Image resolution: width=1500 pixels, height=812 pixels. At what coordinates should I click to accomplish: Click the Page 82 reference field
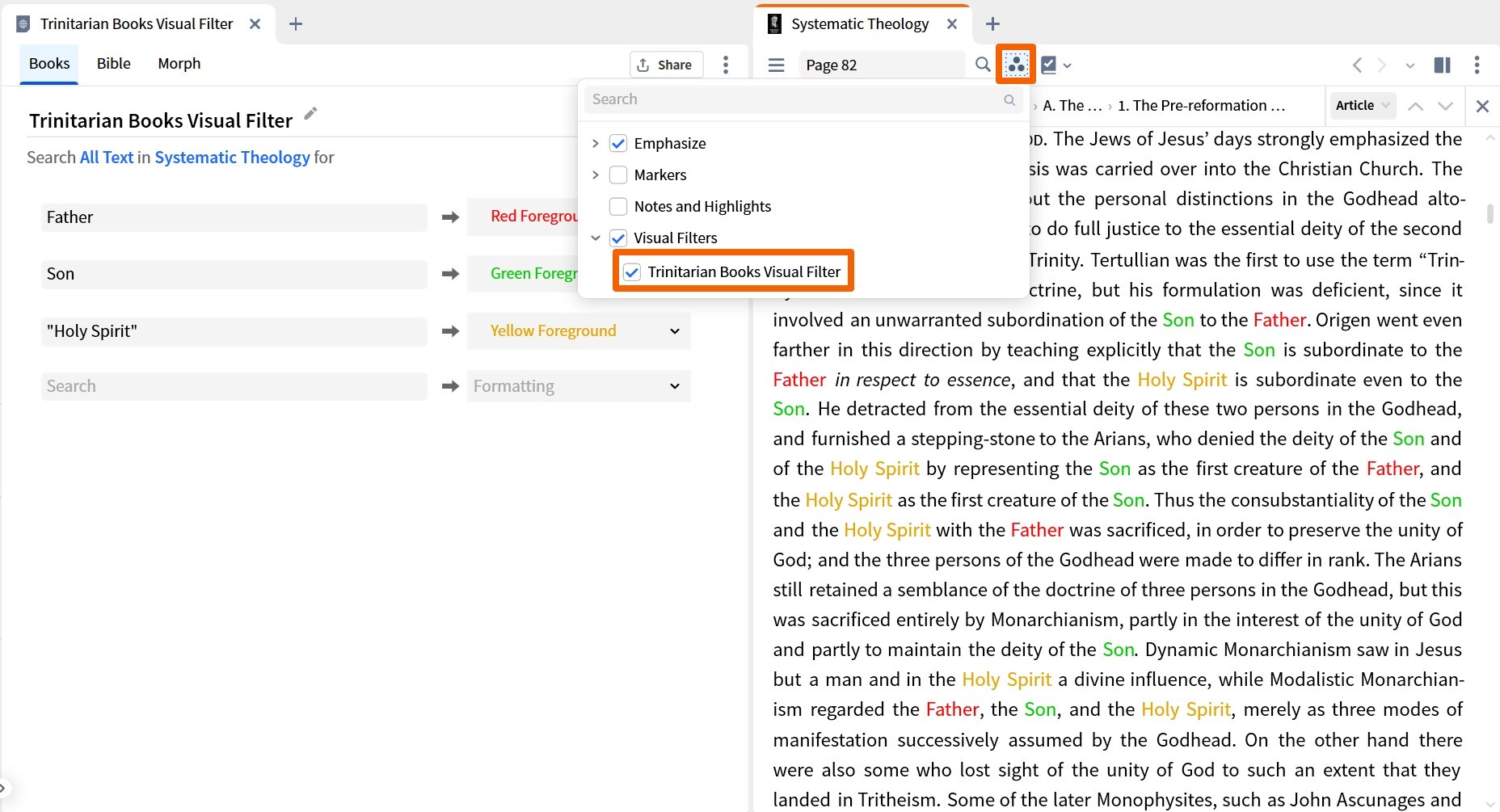(x=881, y=65)
